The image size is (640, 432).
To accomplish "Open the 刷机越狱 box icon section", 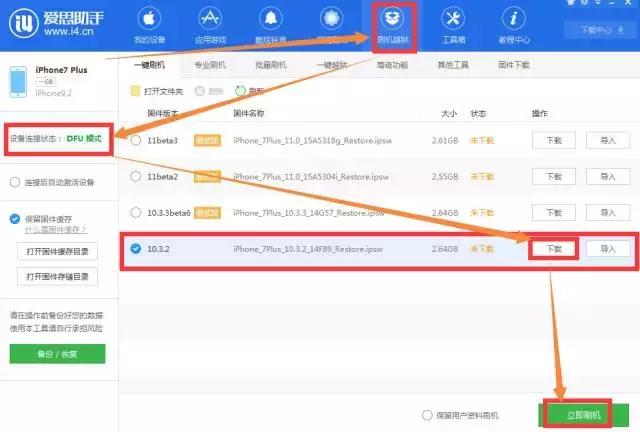I will [392, 24].
